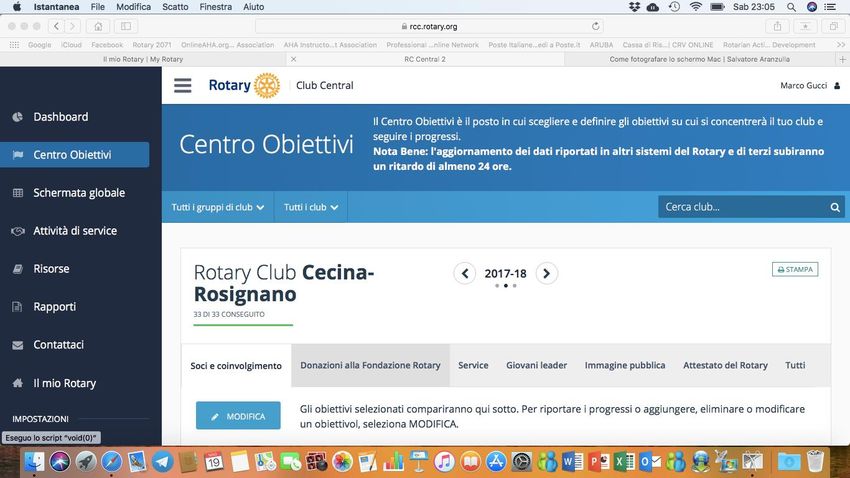The width and height of the screenshot is (850, 478).
Task: Open Risorse section in sidebar
Action: (x=51, y=269)
